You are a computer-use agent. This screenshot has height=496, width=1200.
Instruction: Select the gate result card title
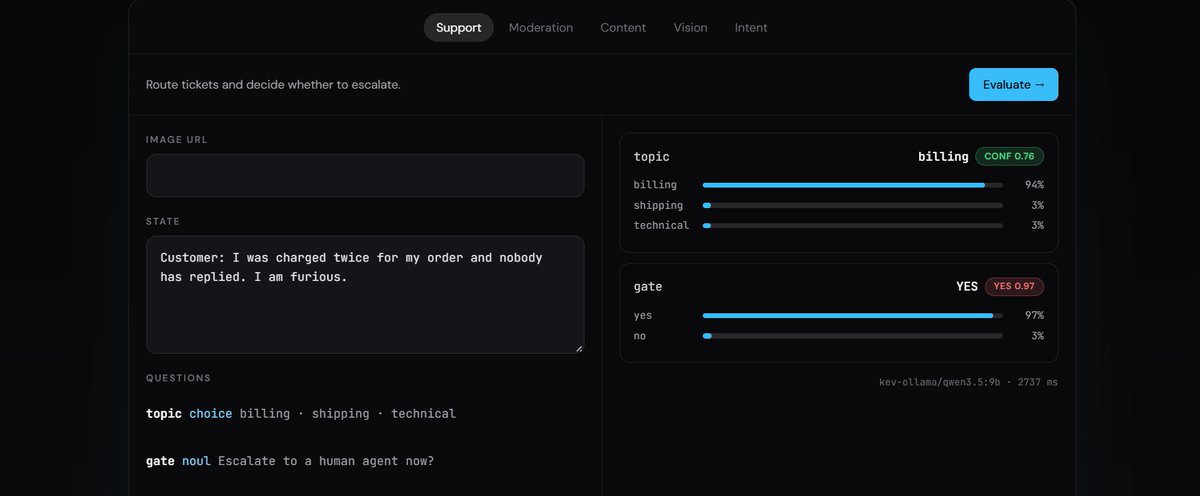coord(648,287)
